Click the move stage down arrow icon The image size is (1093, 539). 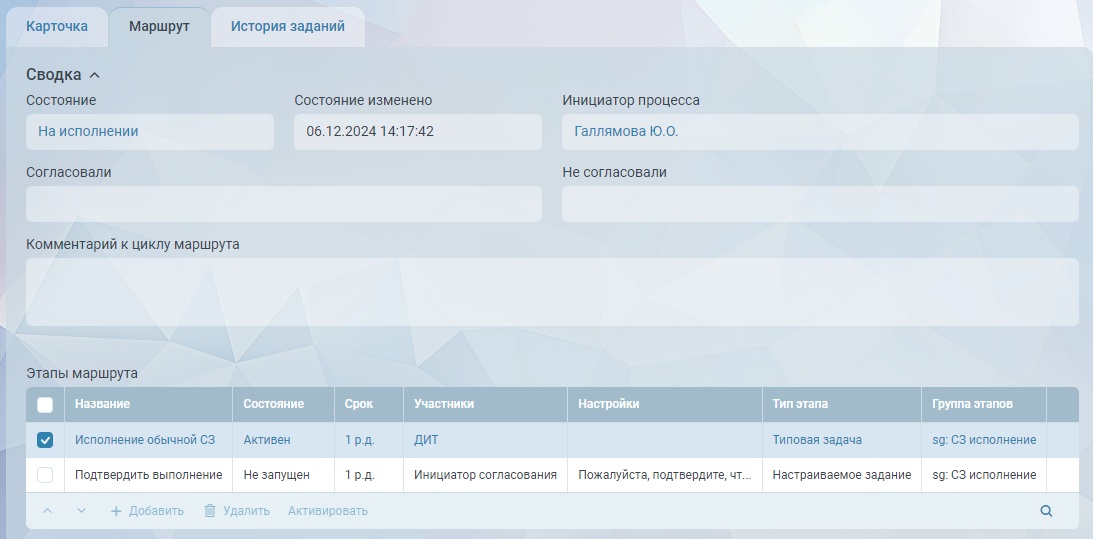pyautogui.click(x=82, y=511)
